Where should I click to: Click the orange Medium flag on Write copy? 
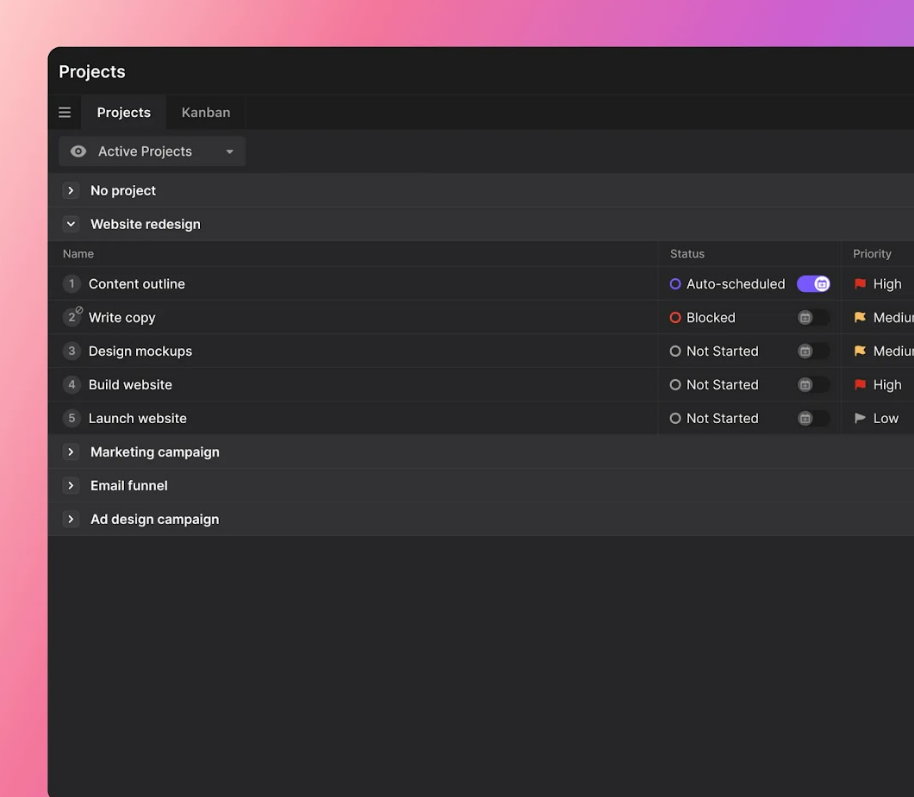[x=860, y=318]
